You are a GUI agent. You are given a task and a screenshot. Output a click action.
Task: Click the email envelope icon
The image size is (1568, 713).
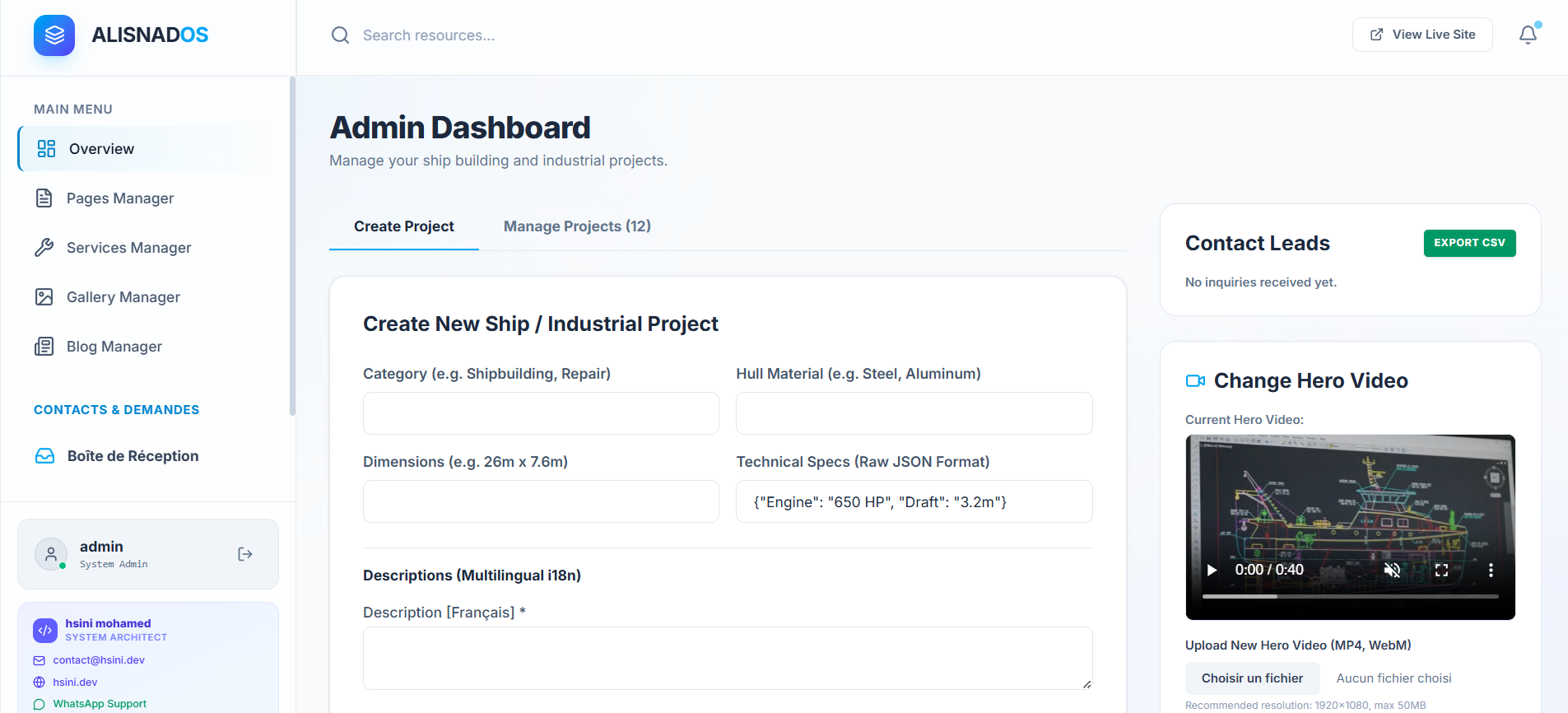point(39,660)
